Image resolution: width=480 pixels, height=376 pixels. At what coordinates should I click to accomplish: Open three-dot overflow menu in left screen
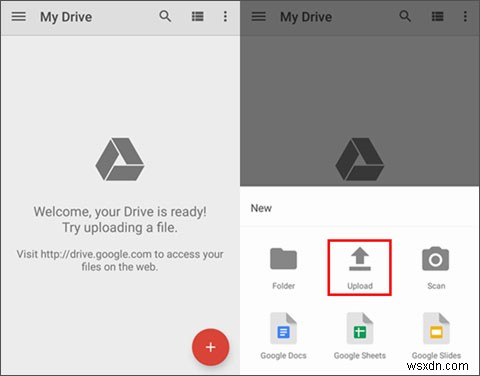[225, 16]
